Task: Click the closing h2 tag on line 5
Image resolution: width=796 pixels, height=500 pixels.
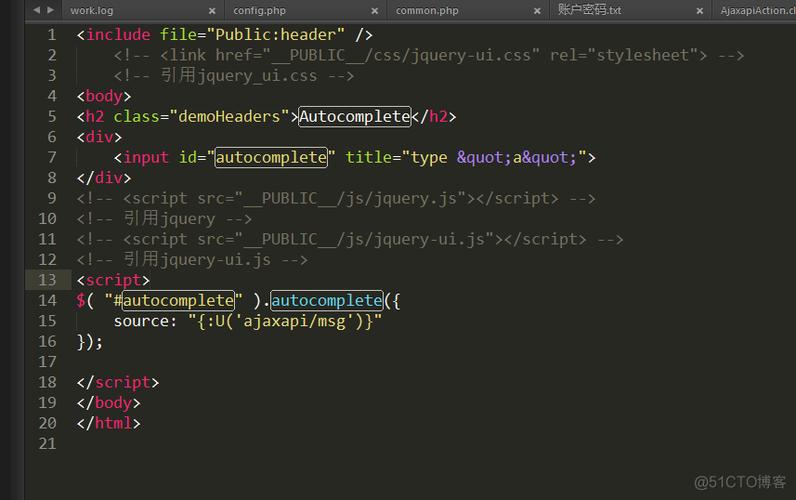Action: click(434, 116)
